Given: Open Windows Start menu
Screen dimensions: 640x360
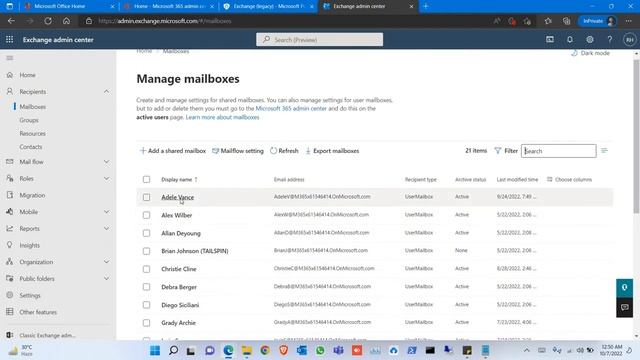Looking at the screenshot, I should 155,350.
